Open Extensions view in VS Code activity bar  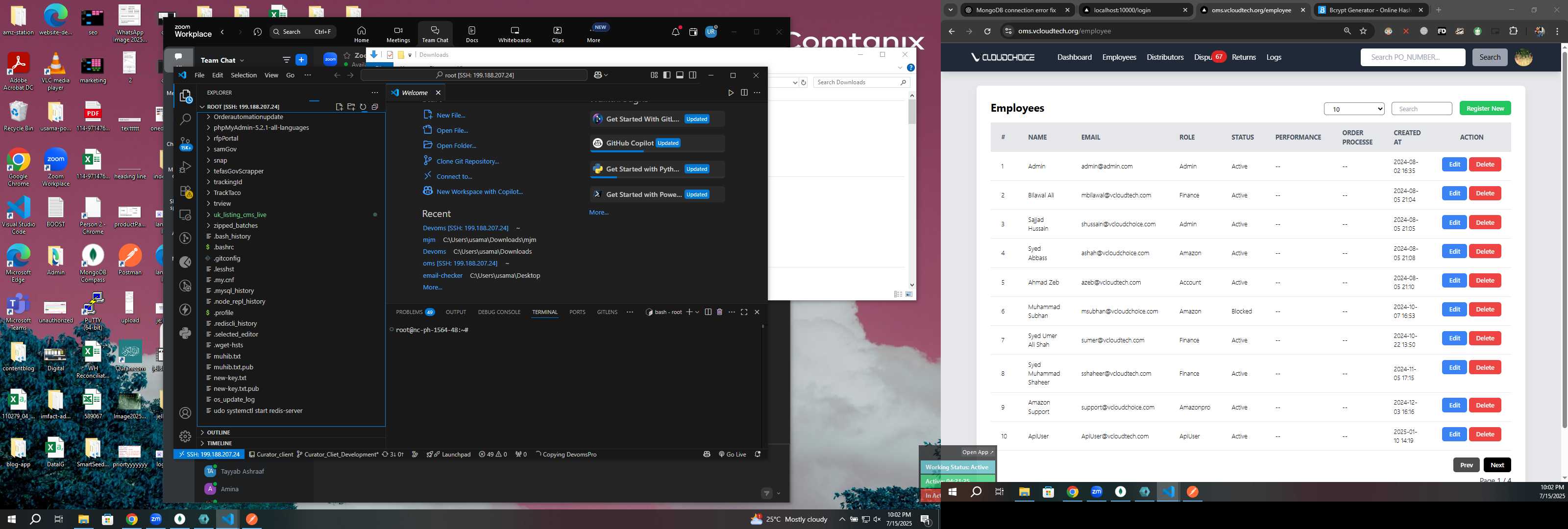186,191
